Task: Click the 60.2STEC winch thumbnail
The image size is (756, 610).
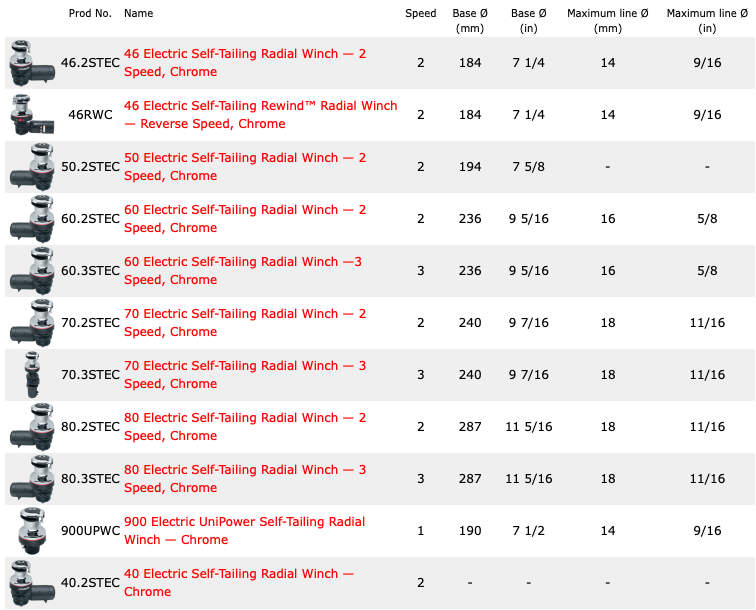Action: tap(30, 218)
